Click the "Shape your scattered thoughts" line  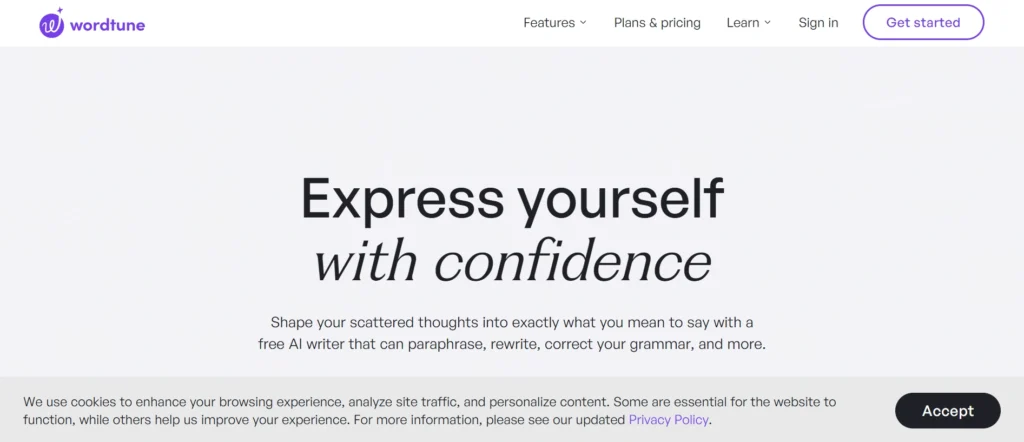(x=511, y=322)
